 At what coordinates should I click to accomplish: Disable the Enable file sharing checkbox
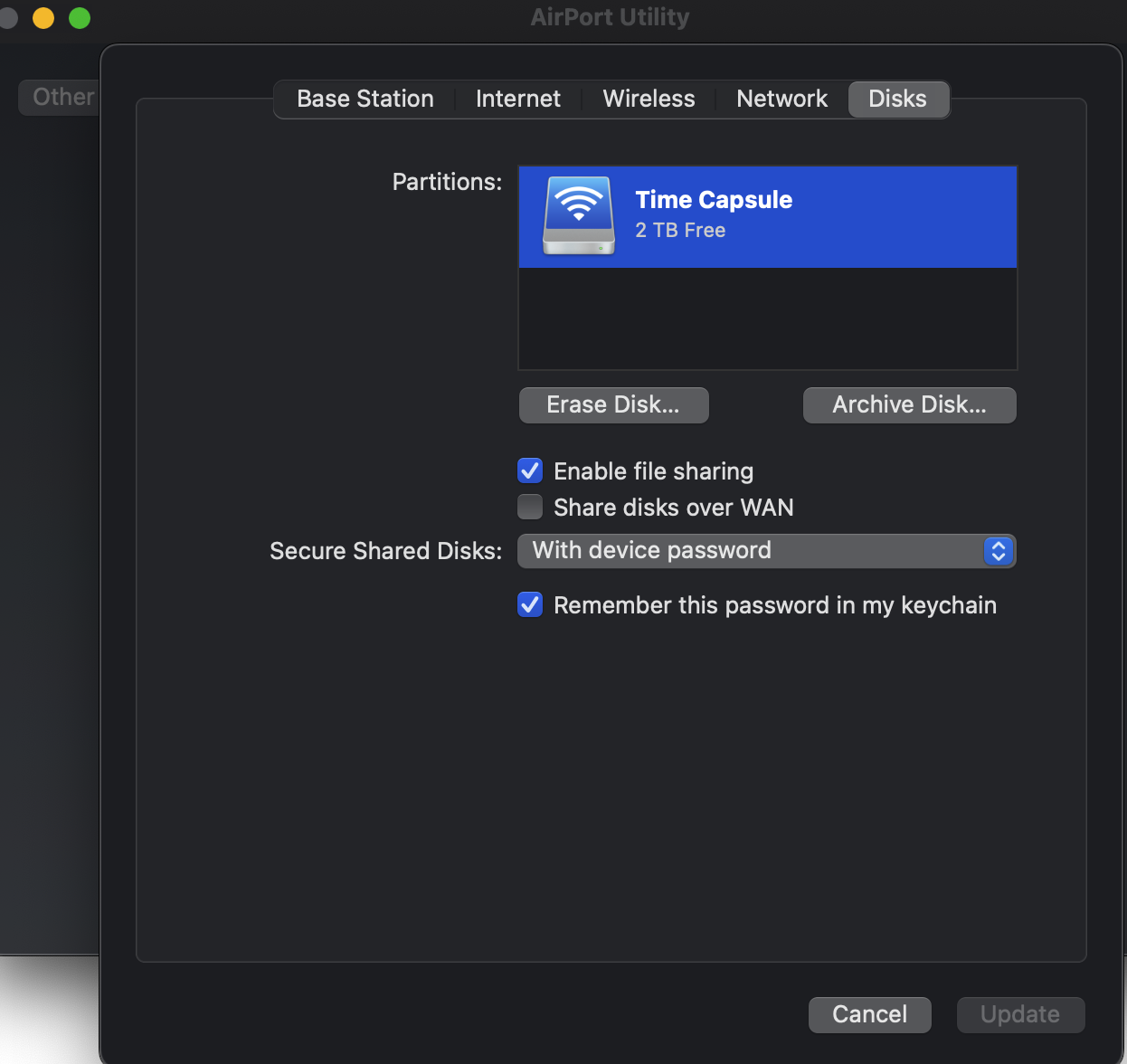point(530,470)
